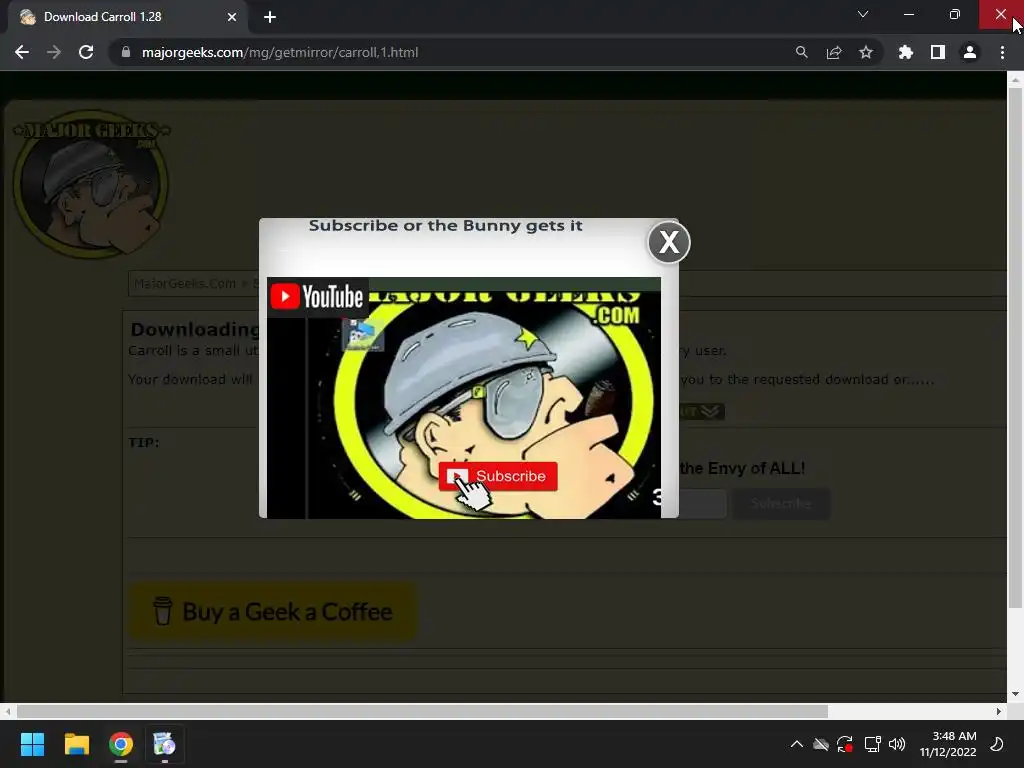
Task: Reload the current page
Action: pos(86,52)
